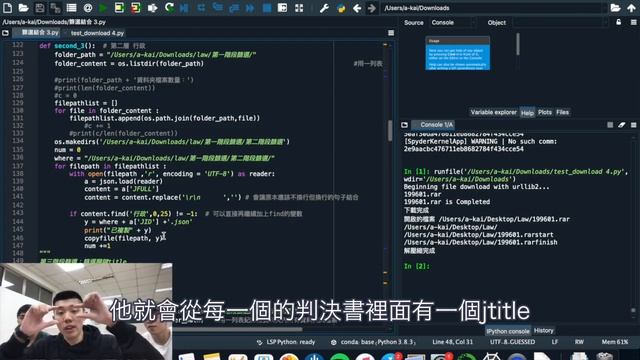This screenshot has height=360, width=640.
Task: Stop debugging with the blue square
Action: click(x=267, y=8)
